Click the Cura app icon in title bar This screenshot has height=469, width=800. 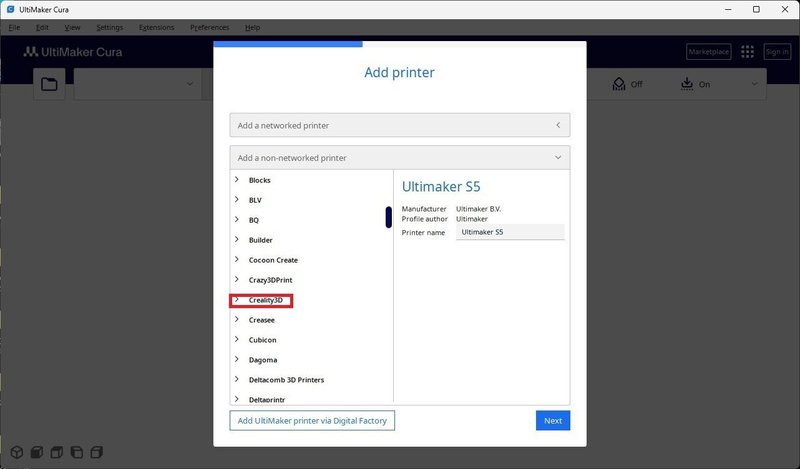pos(10,9)
